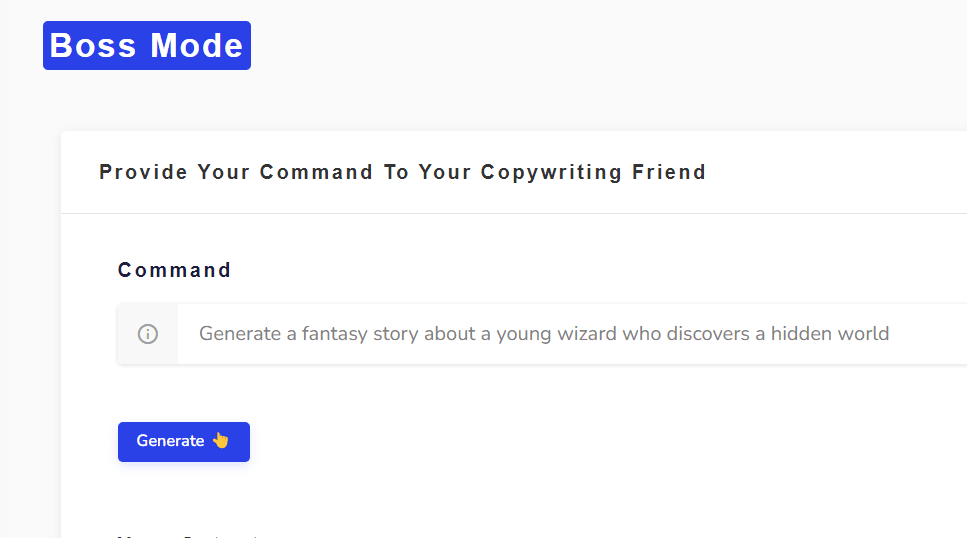Click the Generate button
The image size is (967, 538).
[184, 442]
